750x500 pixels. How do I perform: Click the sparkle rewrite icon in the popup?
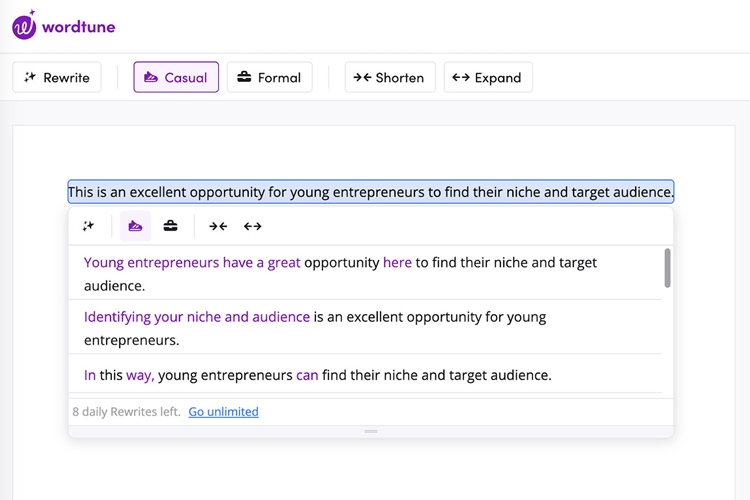click(x=88, y=226)
